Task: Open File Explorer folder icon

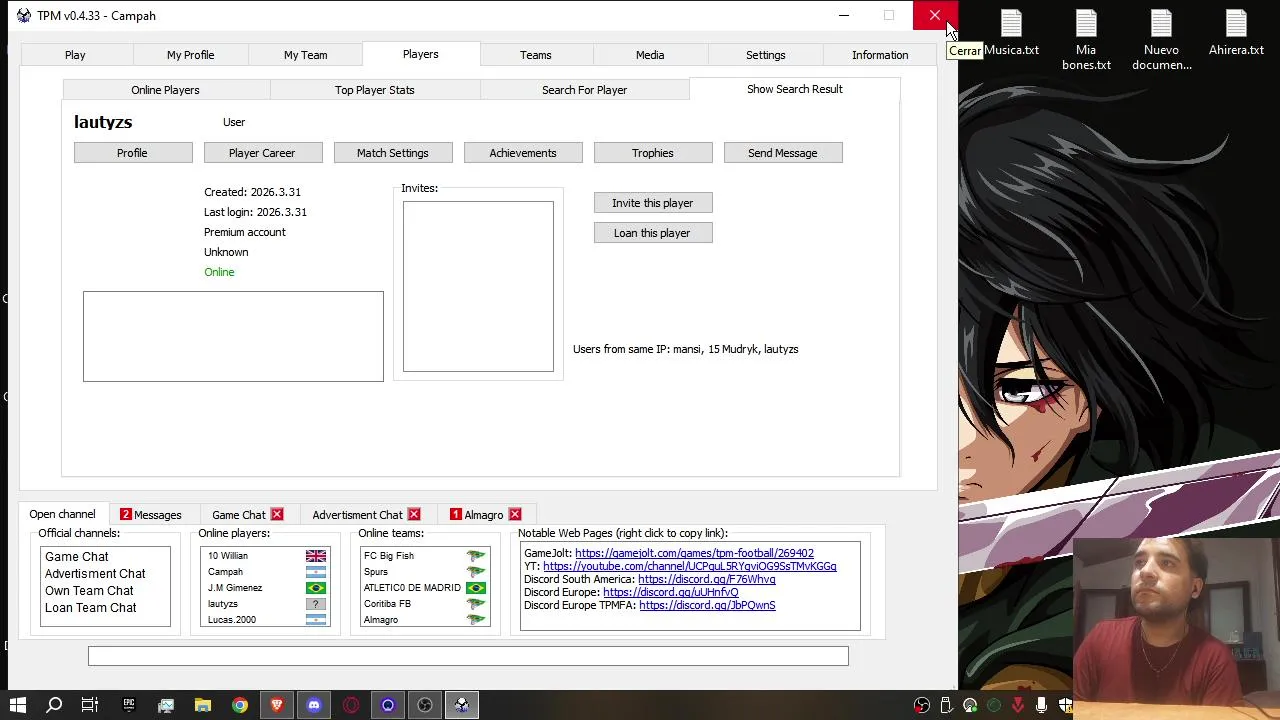Action: [x=203, y=705]
